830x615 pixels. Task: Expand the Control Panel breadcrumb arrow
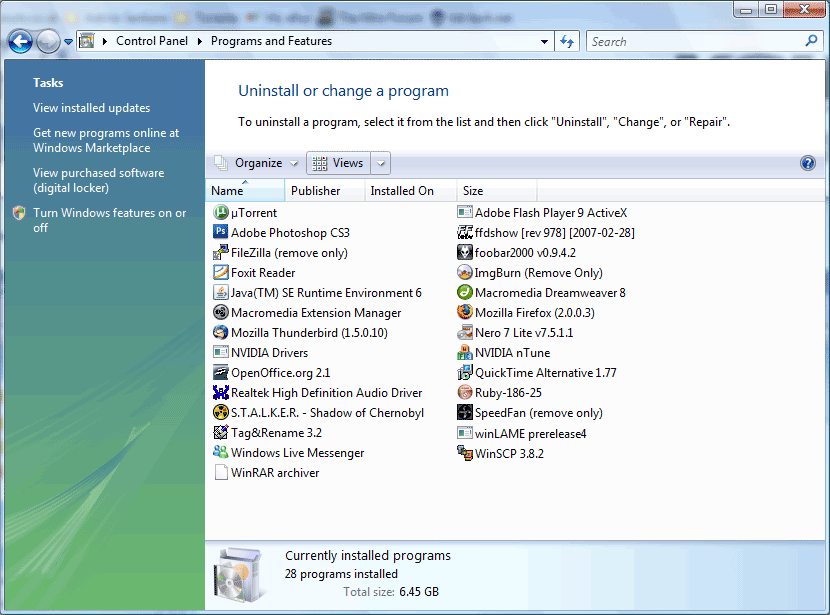pyautogui.click(x=200, y=41)
